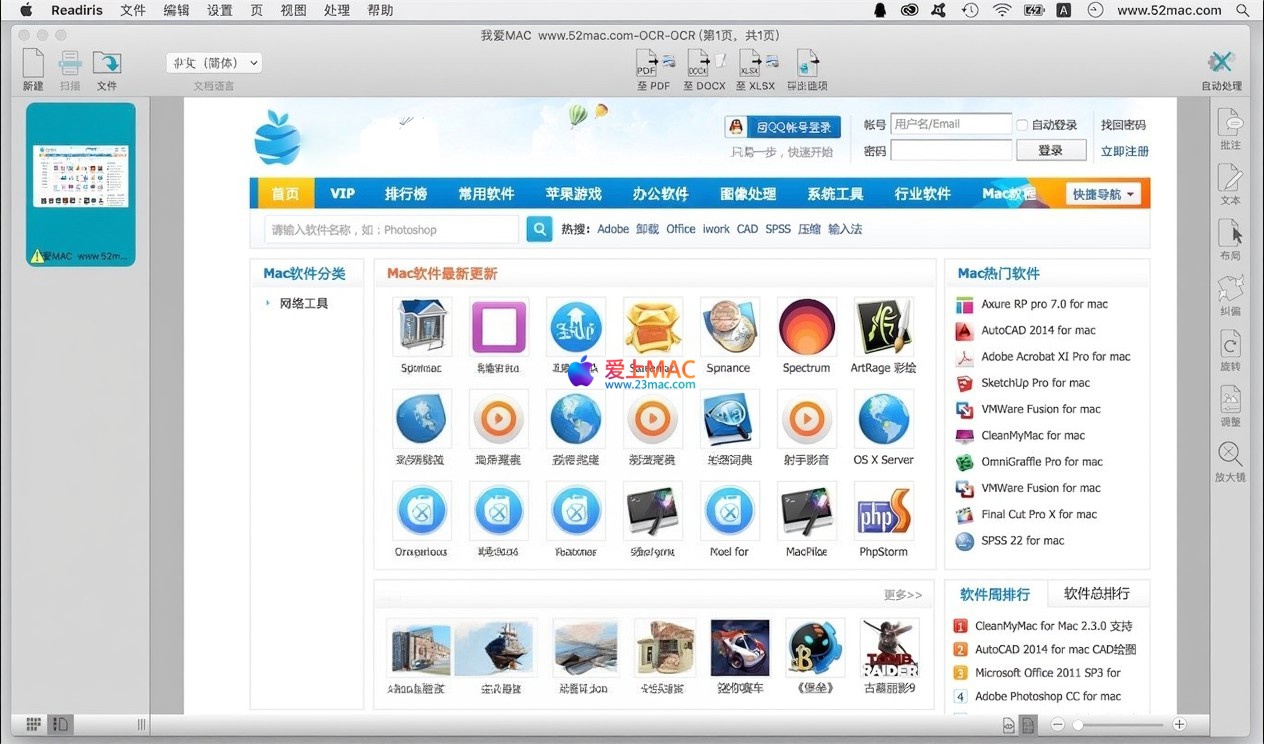Switch to the 软件总排行 tab
This screenshot has height=744, width=1264.
pos(1096,593)
